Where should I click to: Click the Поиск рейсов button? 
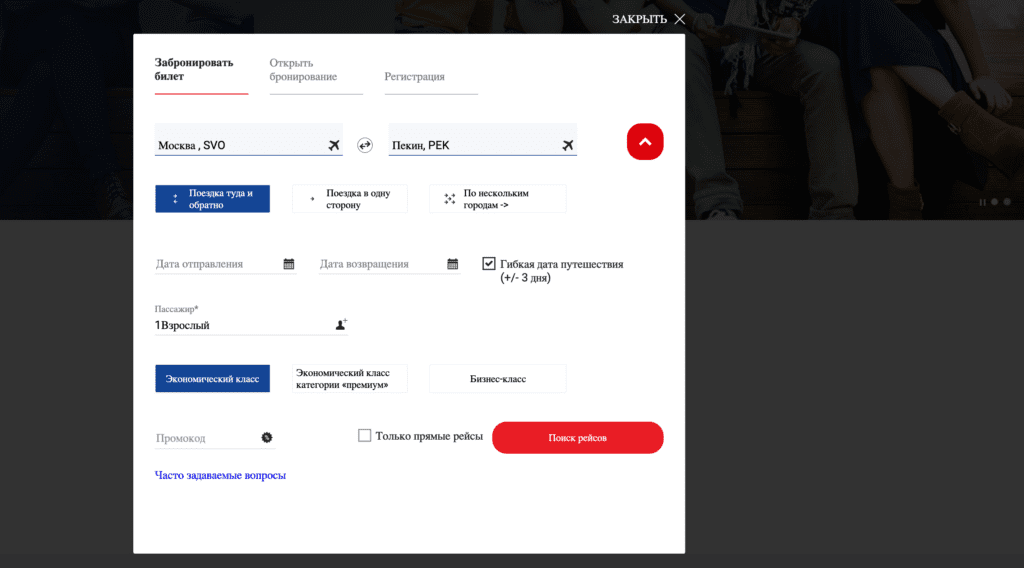tap(577, 437)
